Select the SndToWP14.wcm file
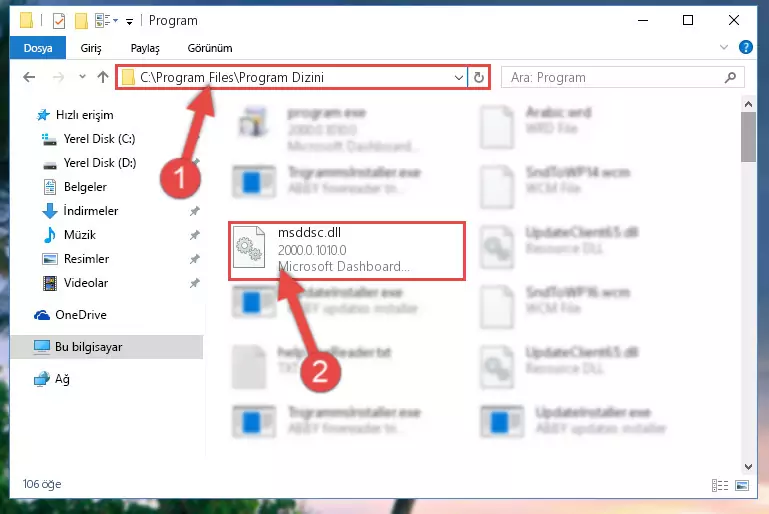Image resolution: width=769 pixels, height=514 pixels. (x=554, y=185)
